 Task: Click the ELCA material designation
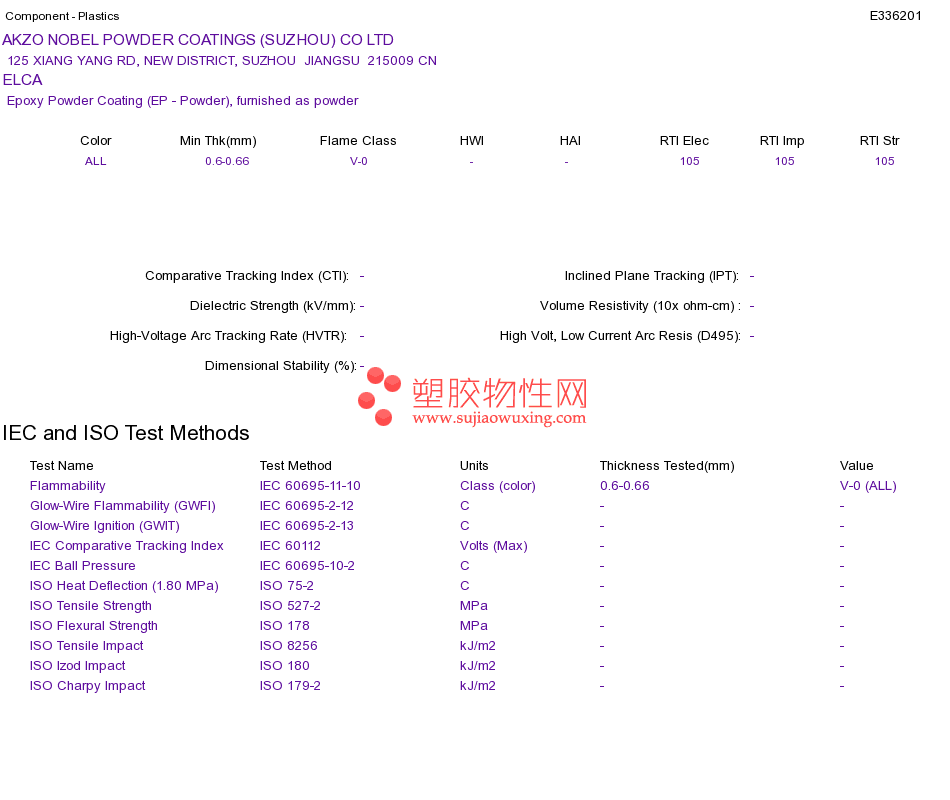pos(22,80)
